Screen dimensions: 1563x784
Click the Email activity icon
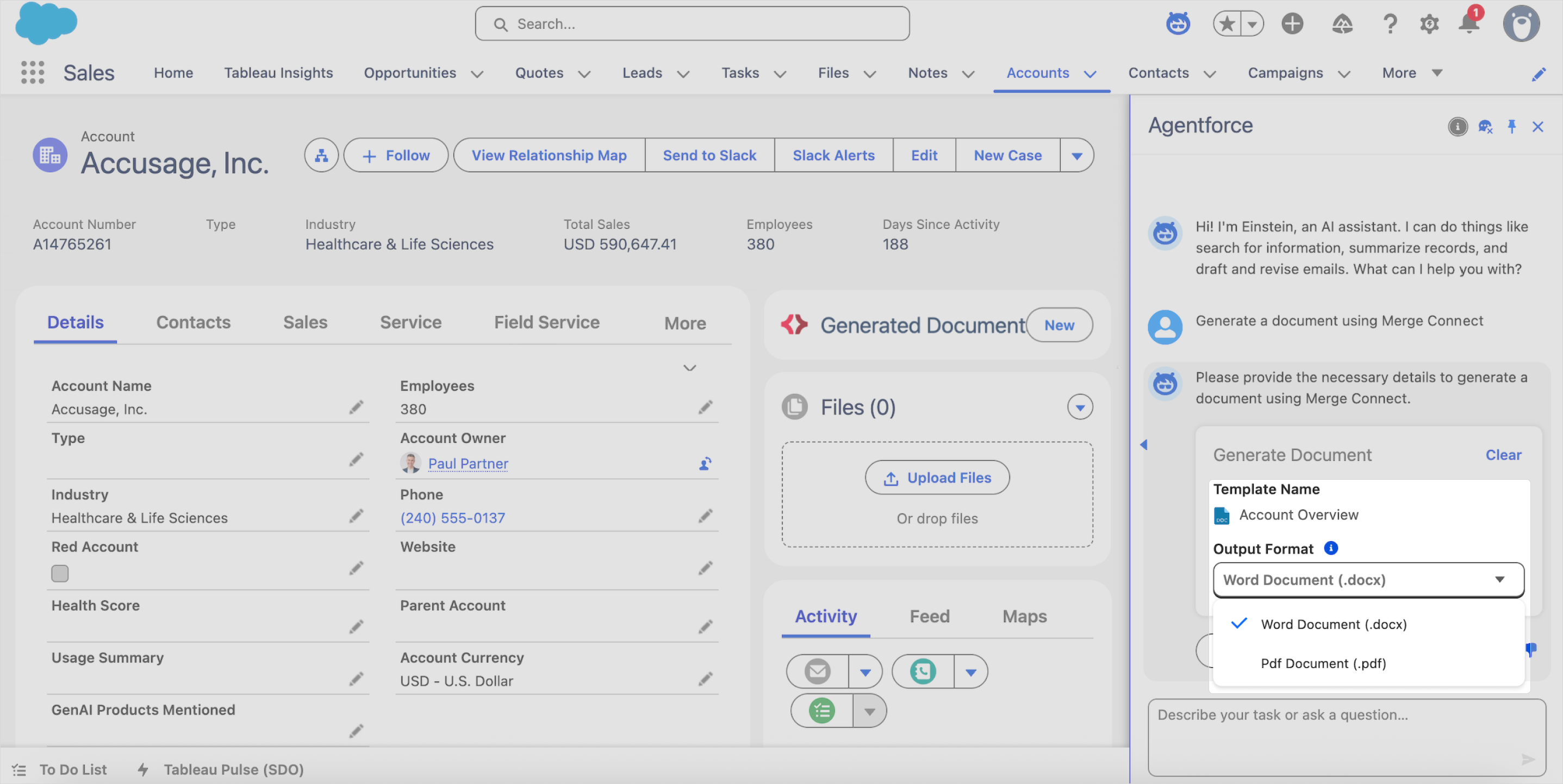coord(817,671)
